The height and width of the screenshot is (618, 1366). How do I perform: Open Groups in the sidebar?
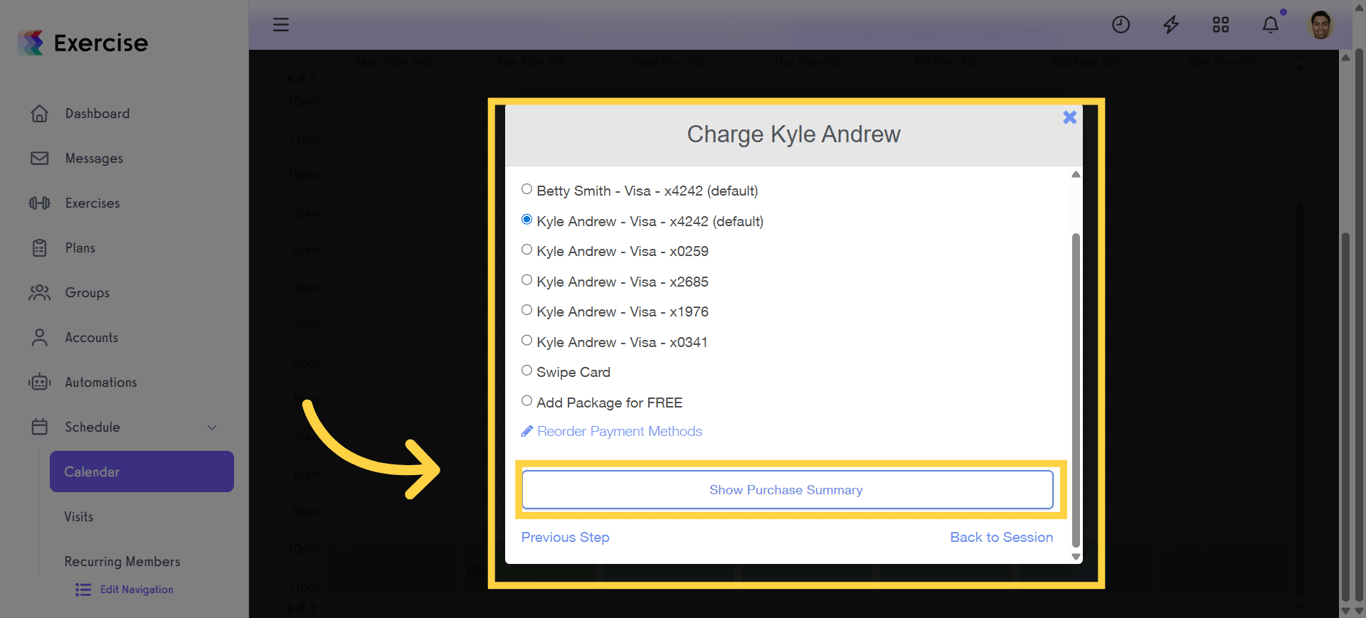(x=87, y=293)
